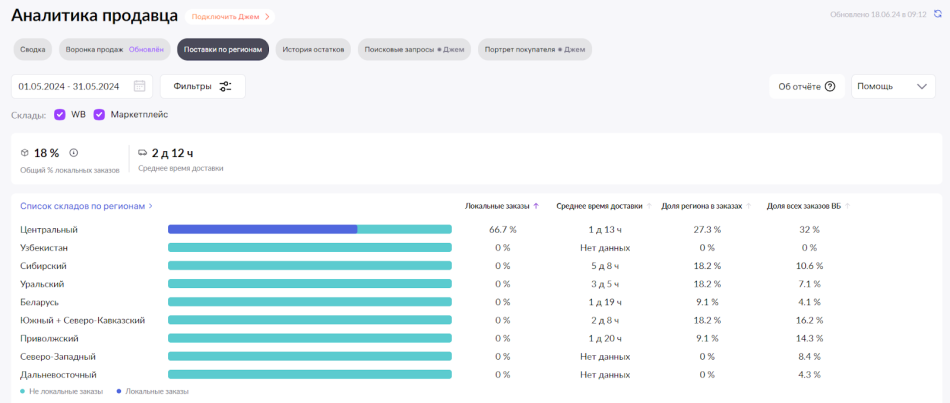Open the История остатков tab
Viewport: 950px width, 403px height.
pos(313,49)
